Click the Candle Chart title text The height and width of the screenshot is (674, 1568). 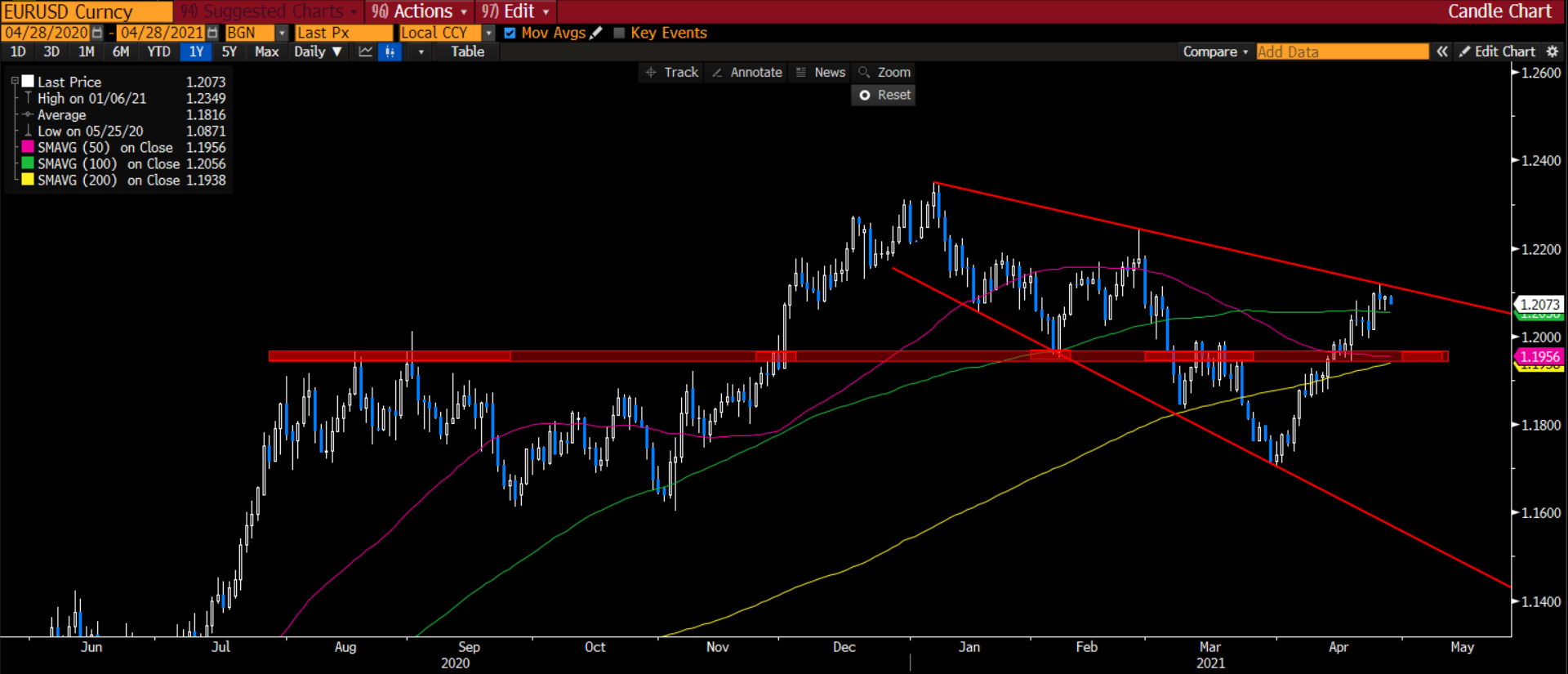(1499, 11)
